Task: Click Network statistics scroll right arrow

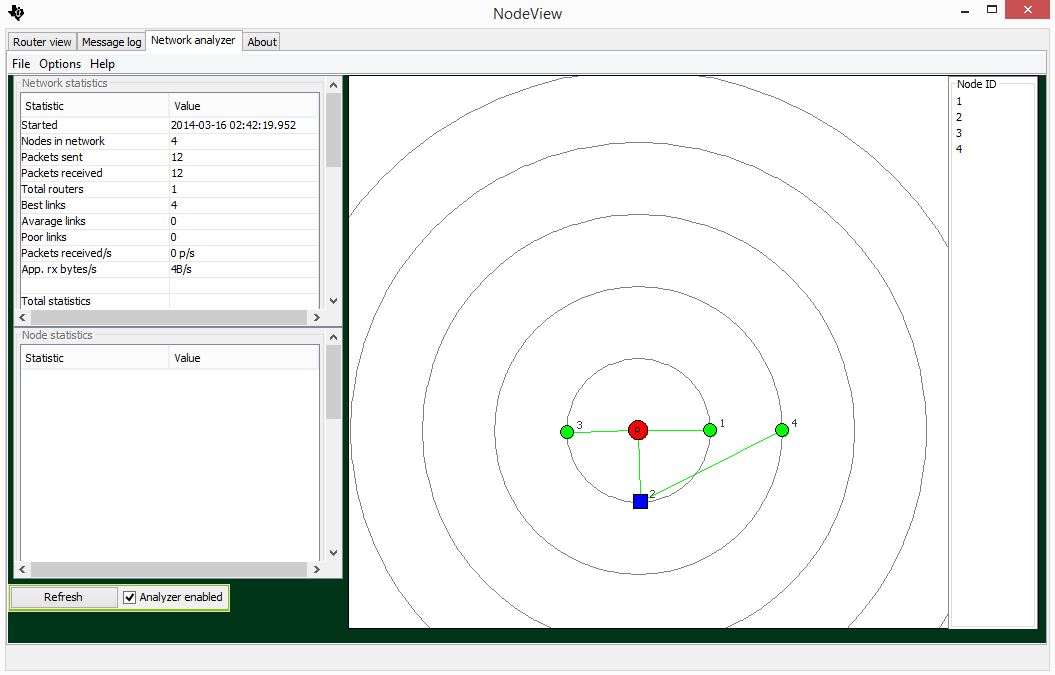Action: (316, 317)
